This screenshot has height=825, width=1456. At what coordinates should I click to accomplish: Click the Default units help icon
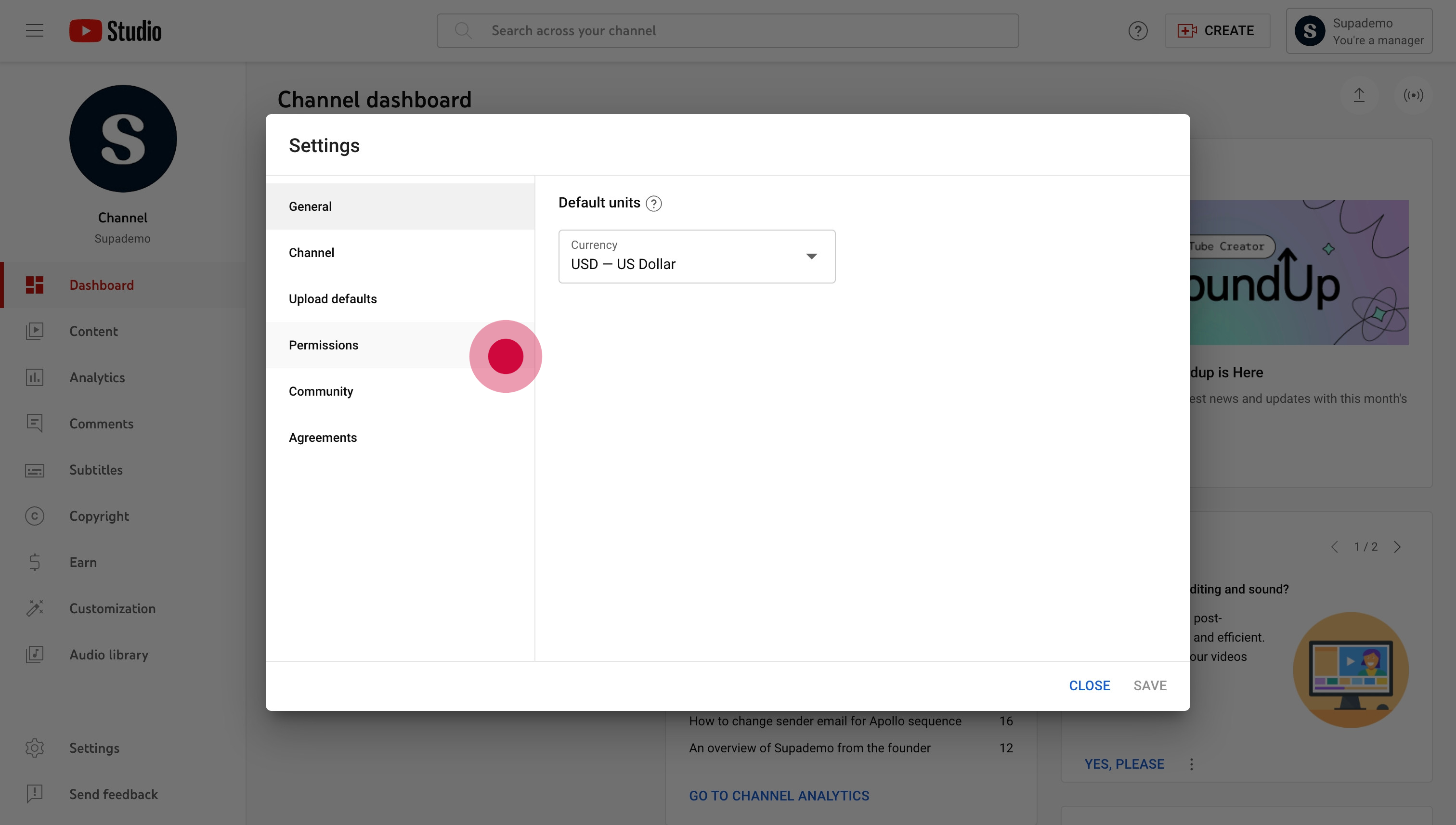(x=653, y=204)
